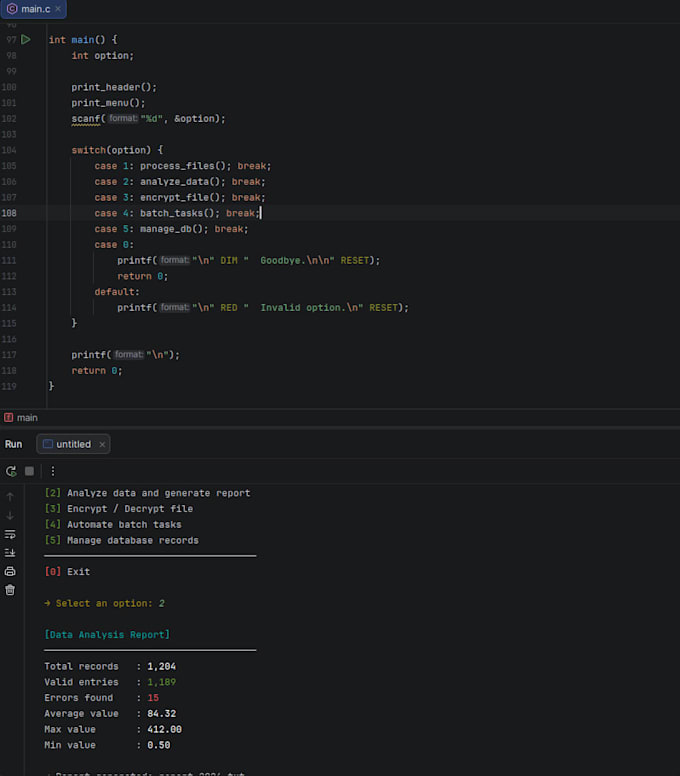Click console line Manage database records
Viewport: 680px width, 776px height.
122,540
